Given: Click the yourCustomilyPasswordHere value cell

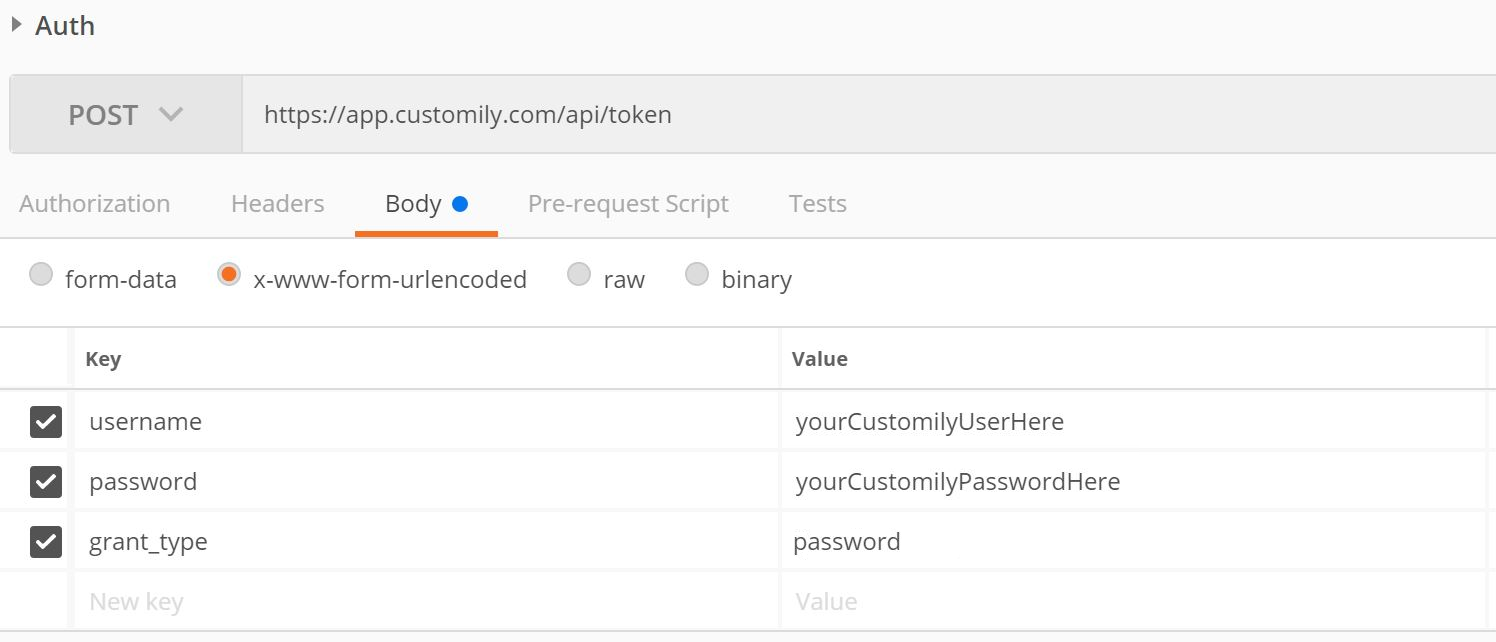Looking at the screenshot, I should [957, 481].
